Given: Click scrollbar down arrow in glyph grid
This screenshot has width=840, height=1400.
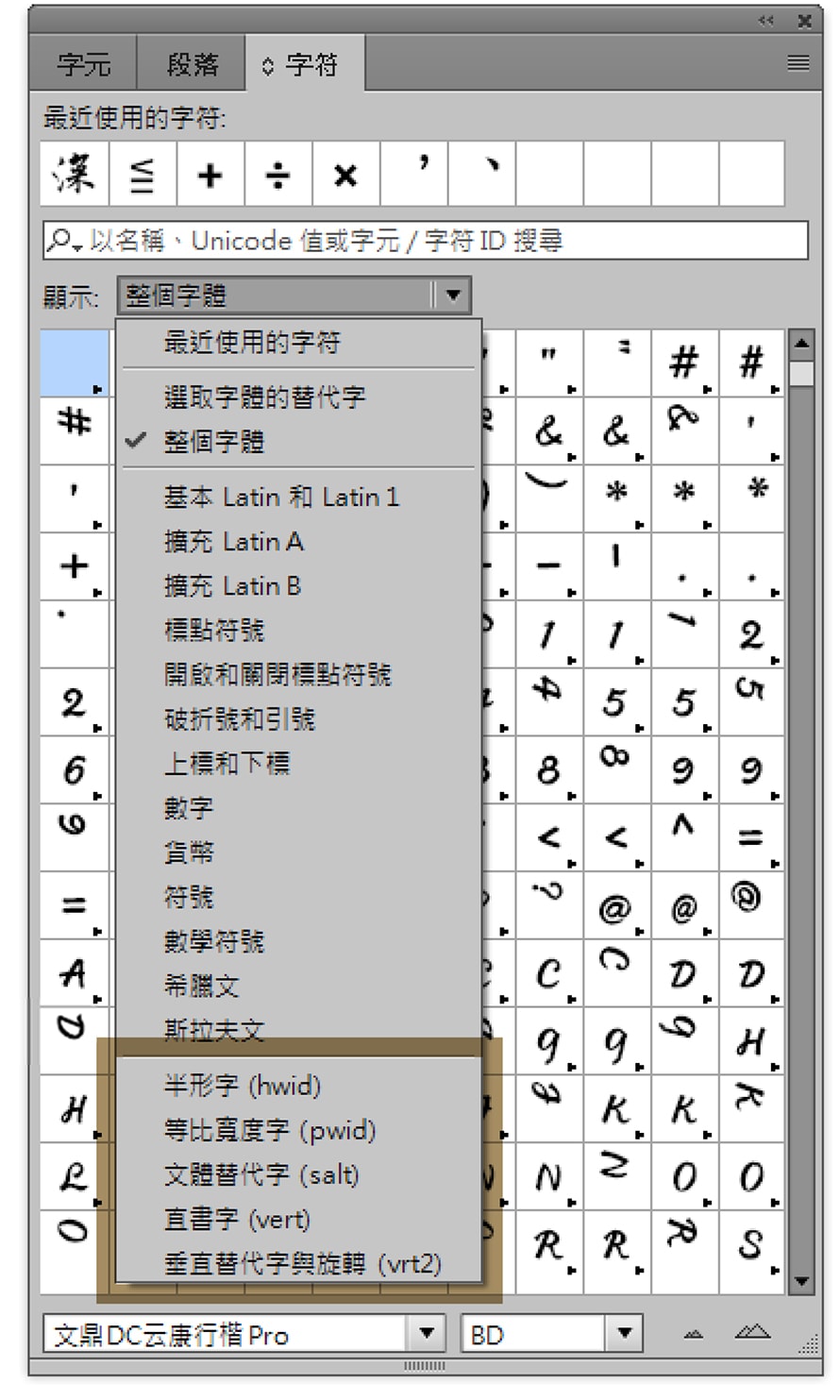Looking at the screenshot, I should point(801,1281).
